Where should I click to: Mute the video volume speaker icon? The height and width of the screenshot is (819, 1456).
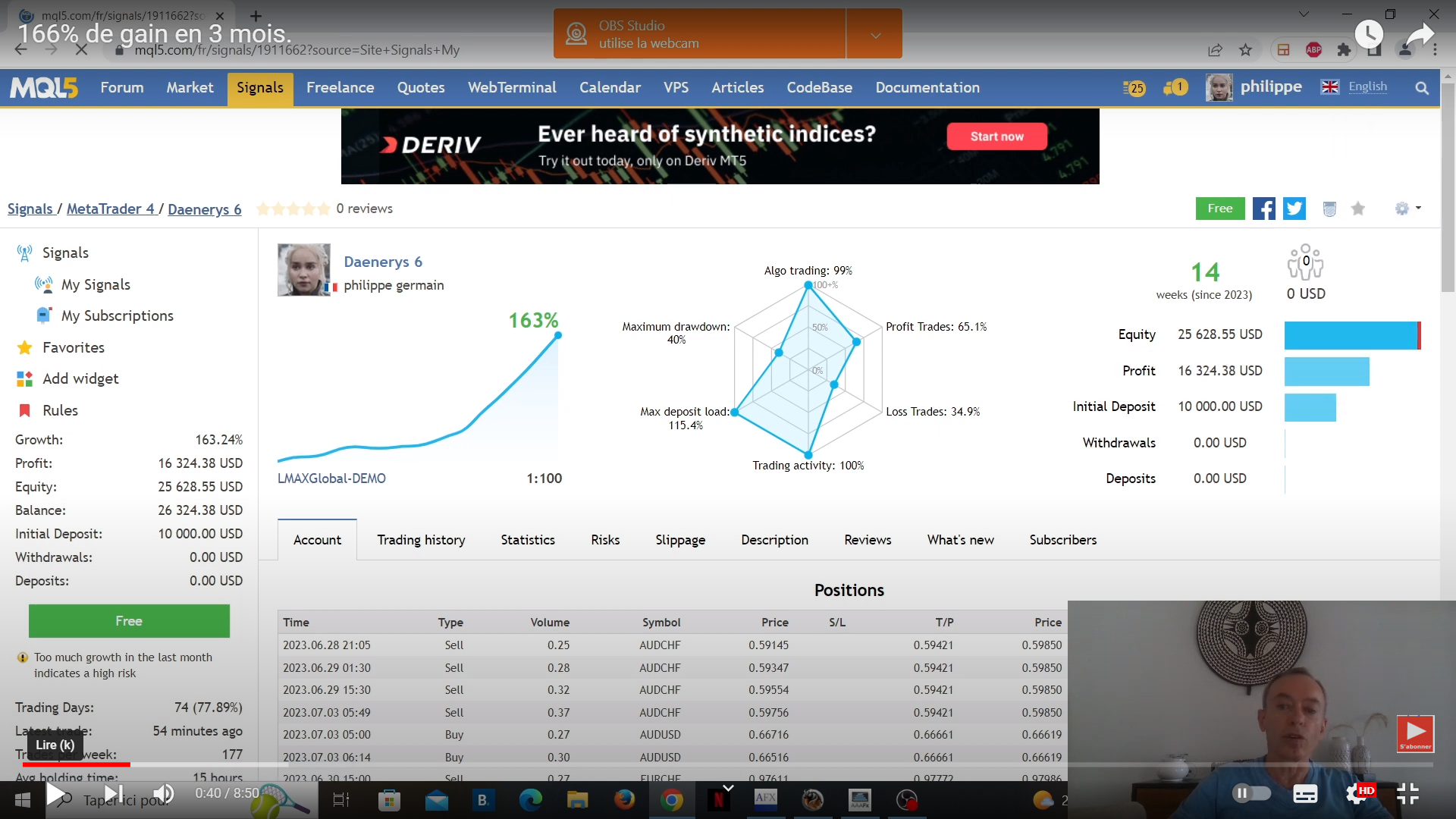coord(163,794)
